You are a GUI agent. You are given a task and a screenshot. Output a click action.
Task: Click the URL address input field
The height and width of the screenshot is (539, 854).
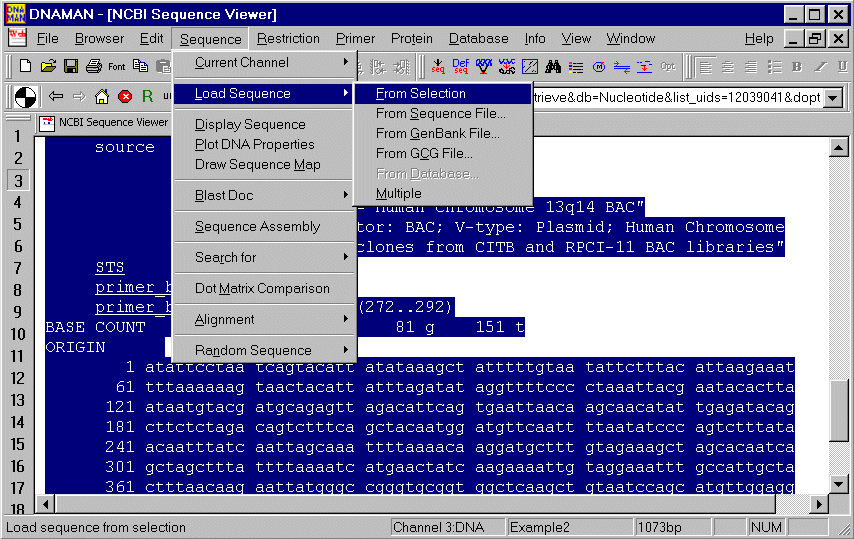[x=677, y=97]
